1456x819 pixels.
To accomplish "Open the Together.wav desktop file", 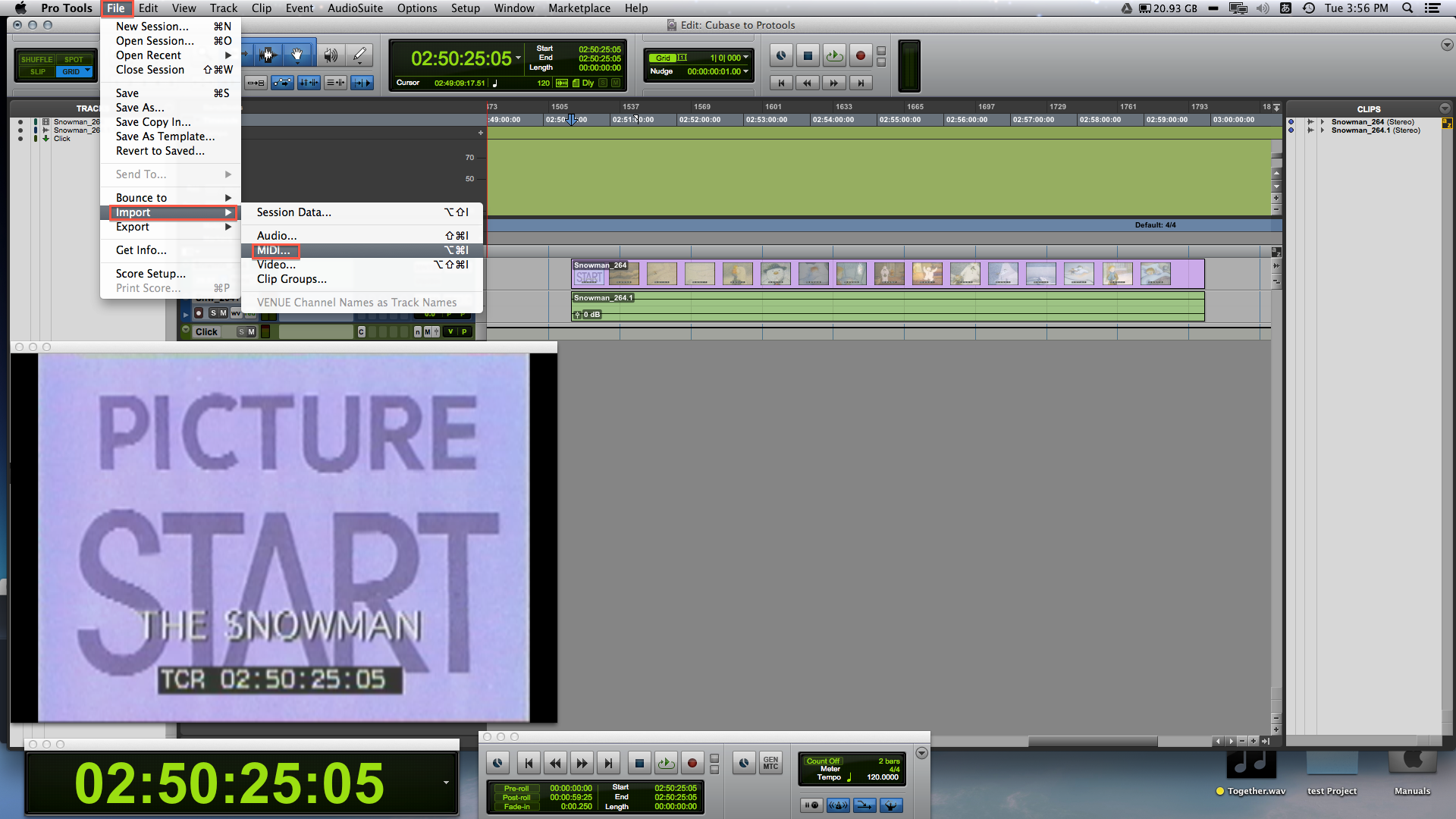I will pos(1251,773).
